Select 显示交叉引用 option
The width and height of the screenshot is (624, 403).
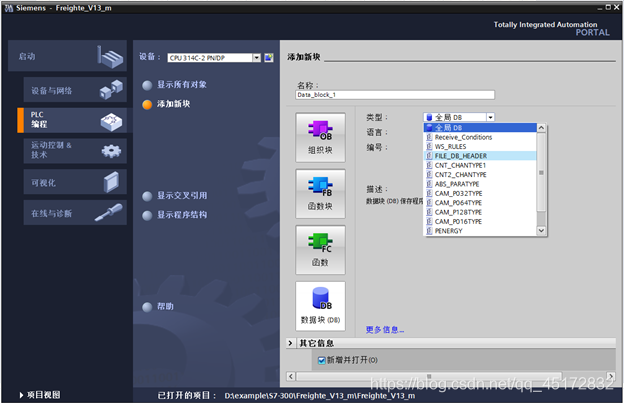[175, 196]
